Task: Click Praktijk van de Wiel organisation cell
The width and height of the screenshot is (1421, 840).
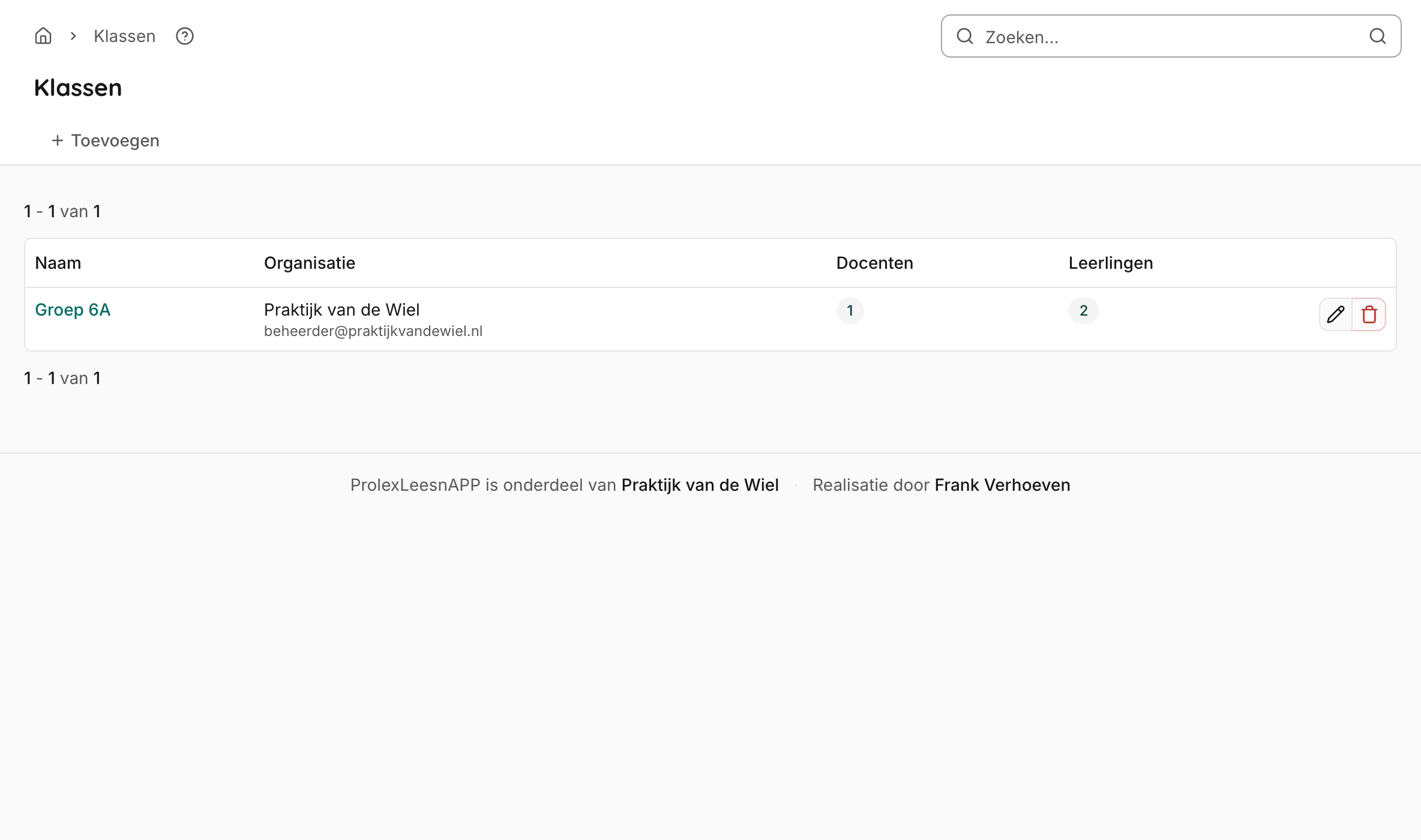Action: click(342, 310)
